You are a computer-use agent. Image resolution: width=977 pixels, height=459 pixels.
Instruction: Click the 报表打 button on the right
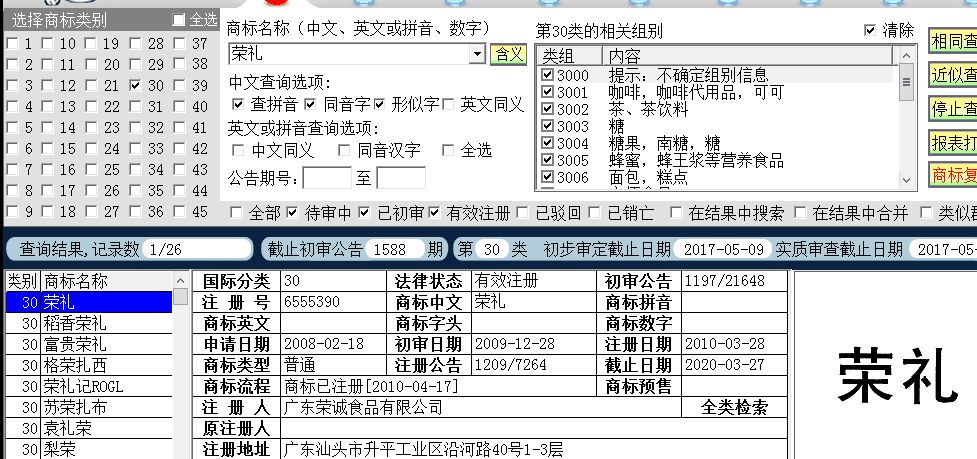click(x=953, y=143)
